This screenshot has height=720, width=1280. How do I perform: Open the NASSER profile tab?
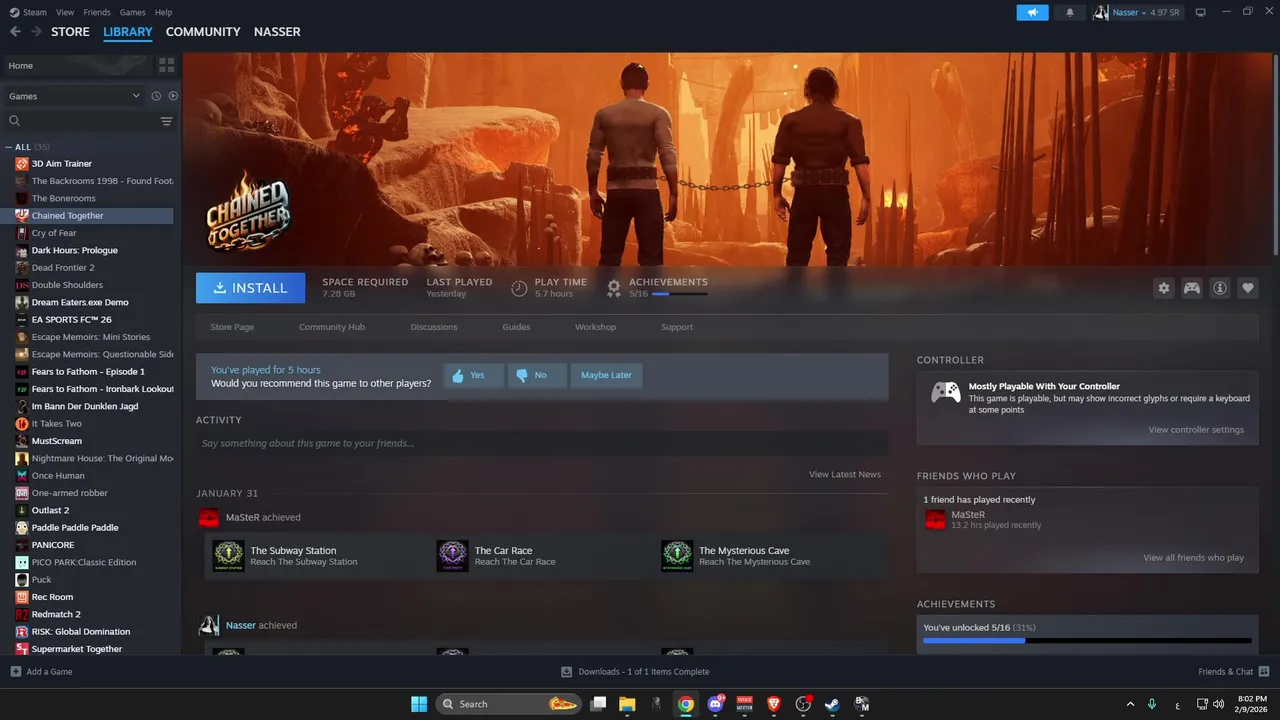[x=277, y=32]
